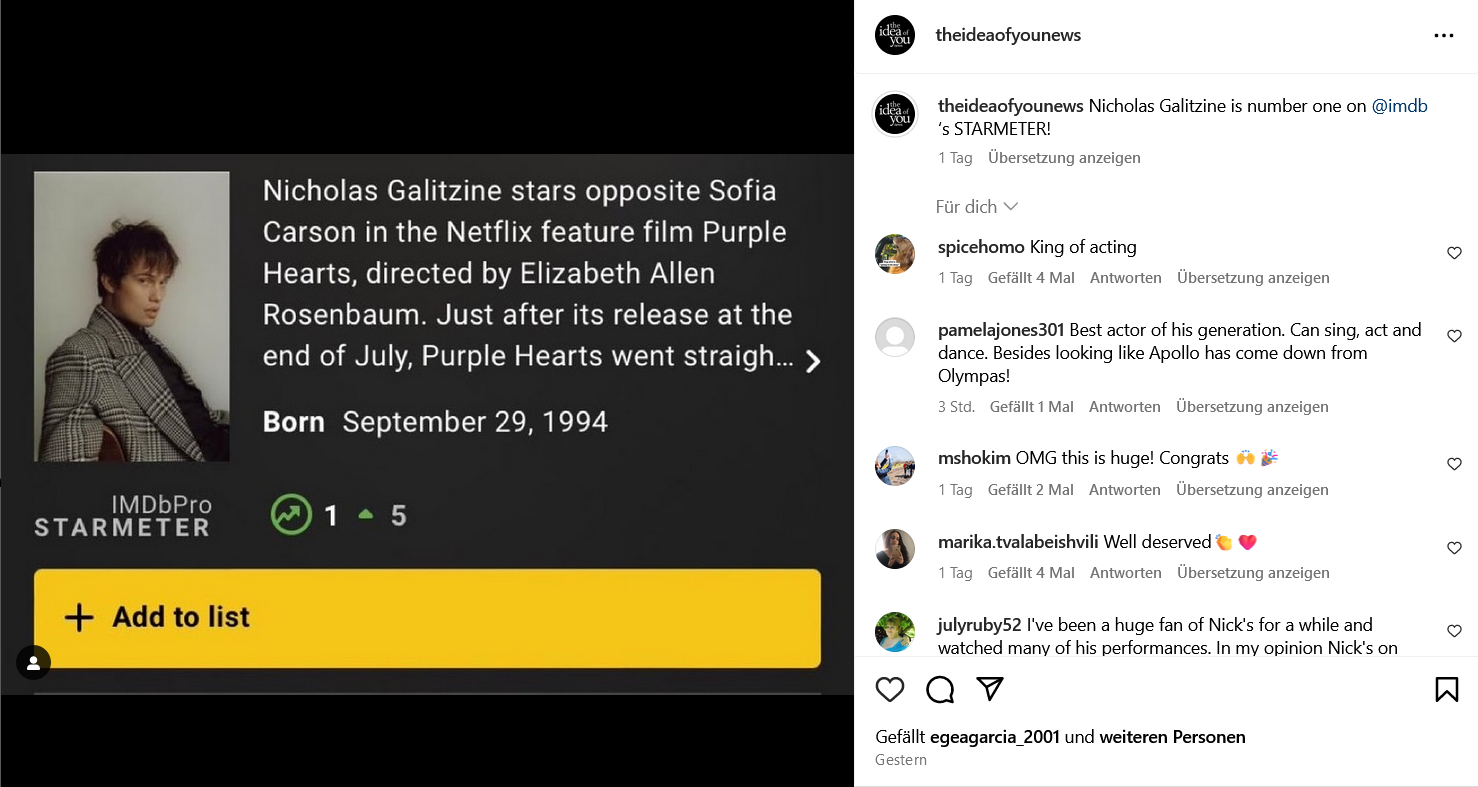Like the post with the heart icon
This screenshot has height=787, width=1478.
(890, 689)
